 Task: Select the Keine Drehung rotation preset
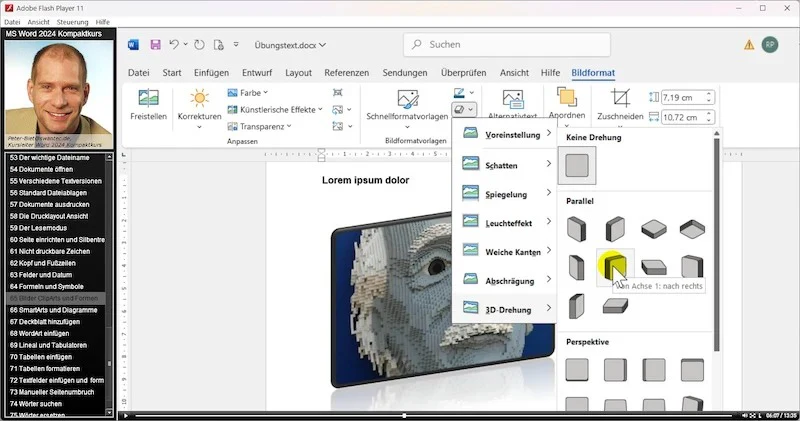point(577,164)
